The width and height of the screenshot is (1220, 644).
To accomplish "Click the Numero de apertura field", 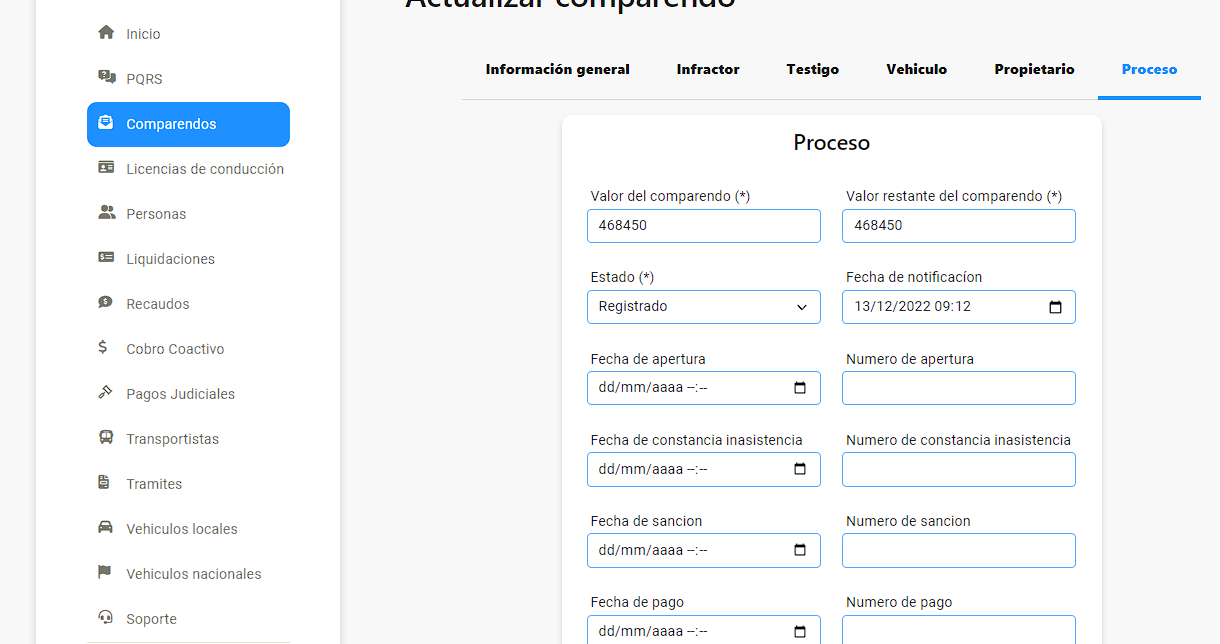I will pos(959,388).
